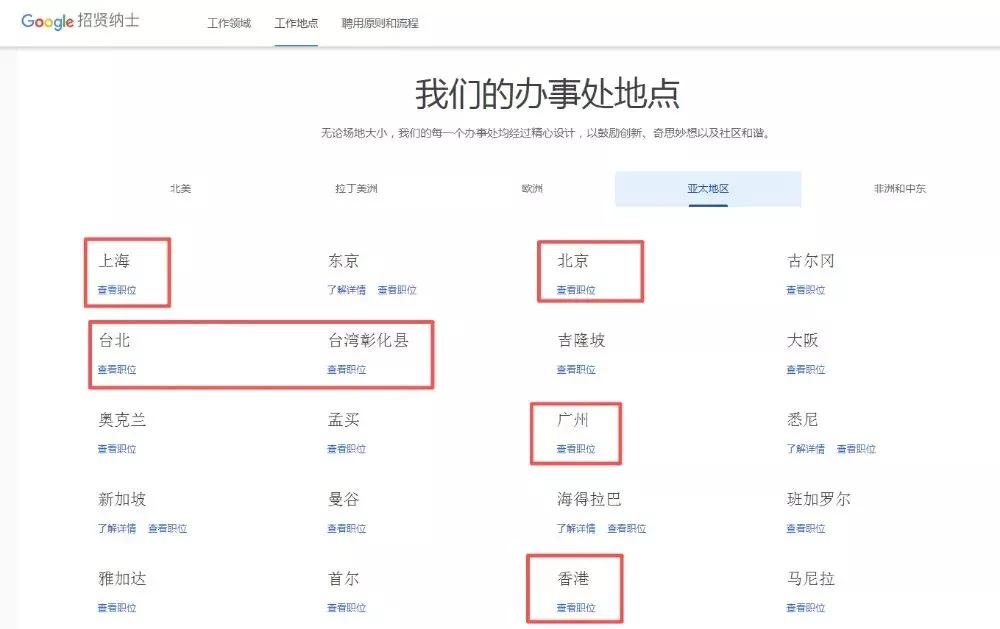The height and width of the screenshot is (629, 1000).
Task: Select the 工作地点 navigation item
Action: 296,23
